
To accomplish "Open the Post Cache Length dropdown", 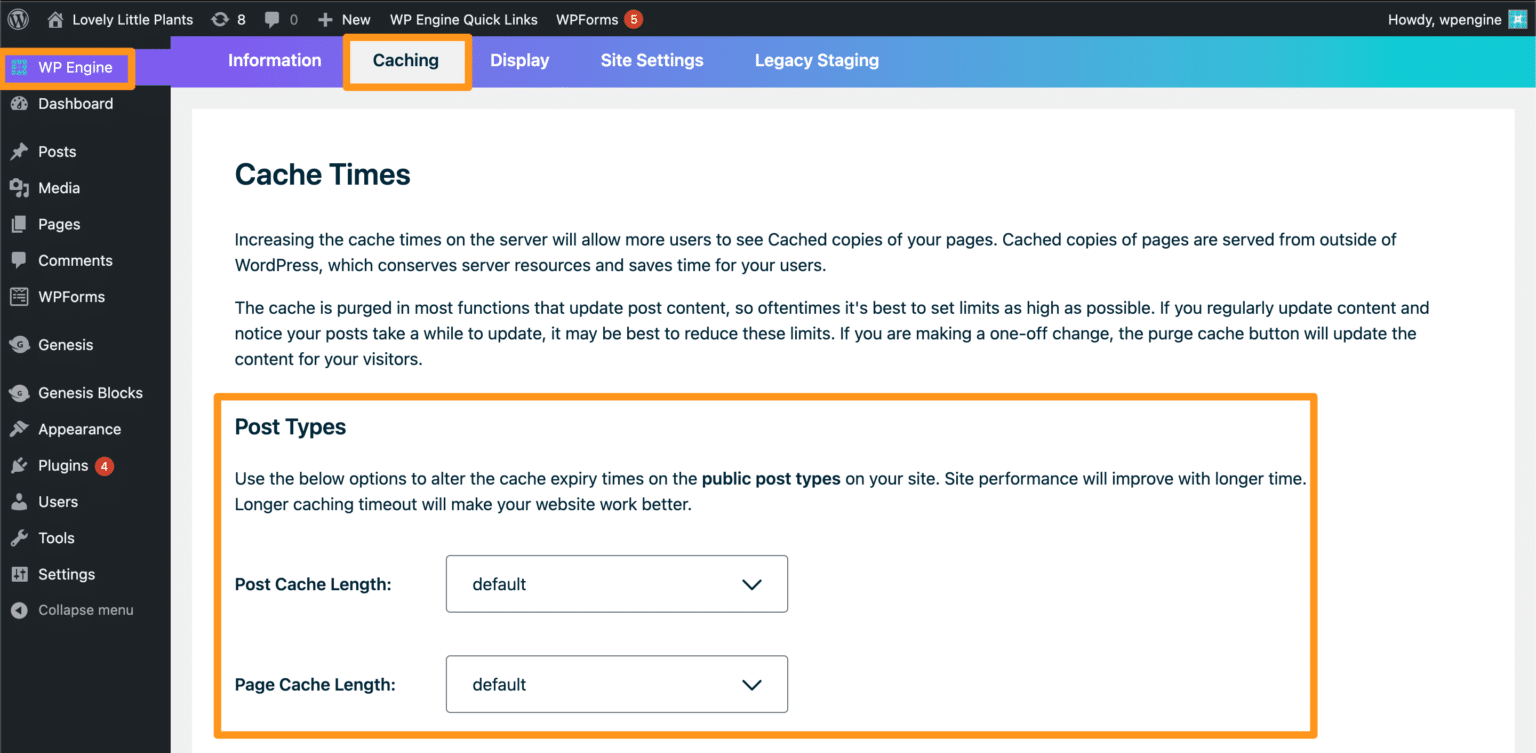I will (x=616, y=584).
